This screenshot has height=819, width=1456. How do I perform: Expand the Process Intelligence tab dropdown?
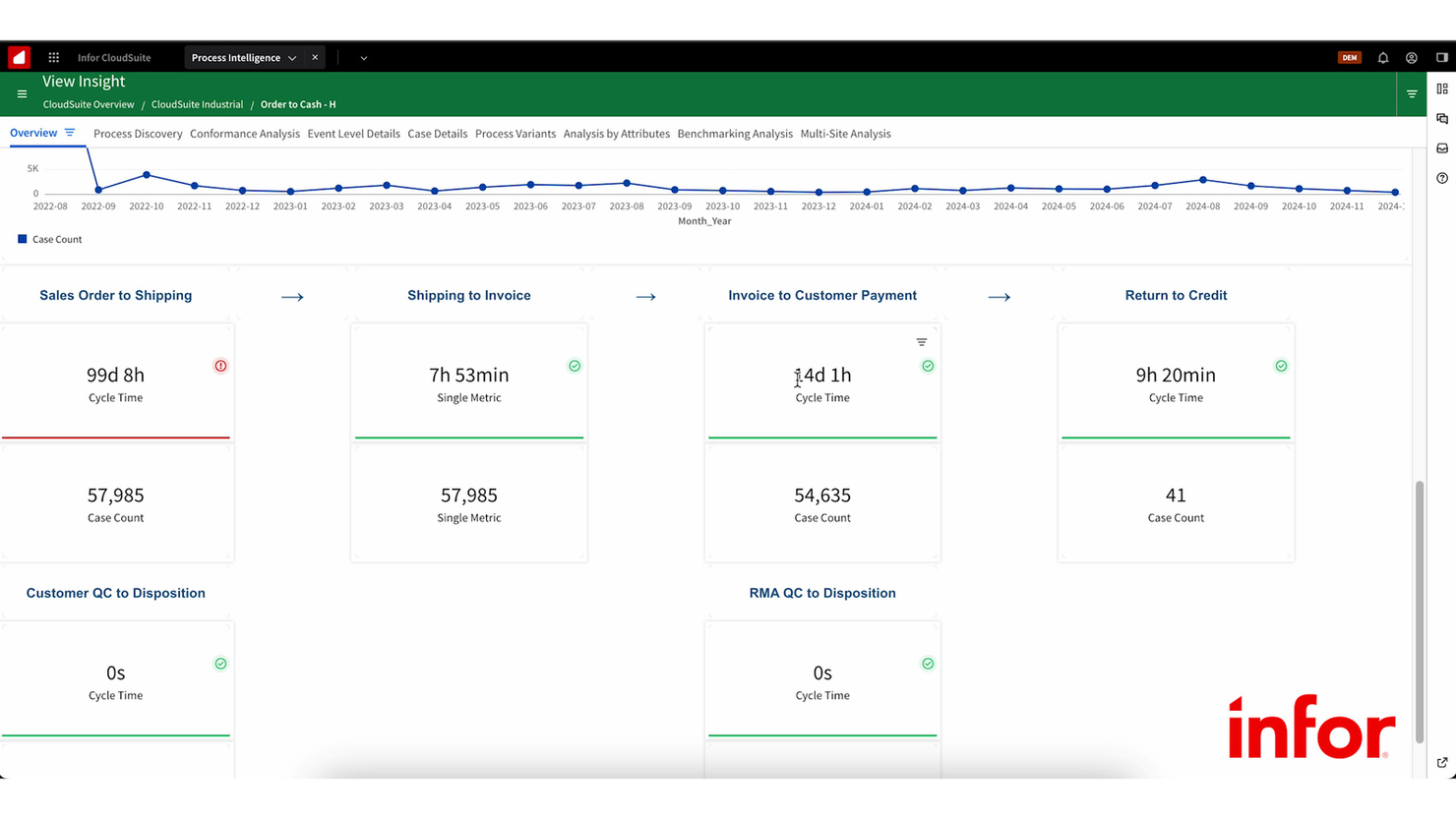click(293, 57)
